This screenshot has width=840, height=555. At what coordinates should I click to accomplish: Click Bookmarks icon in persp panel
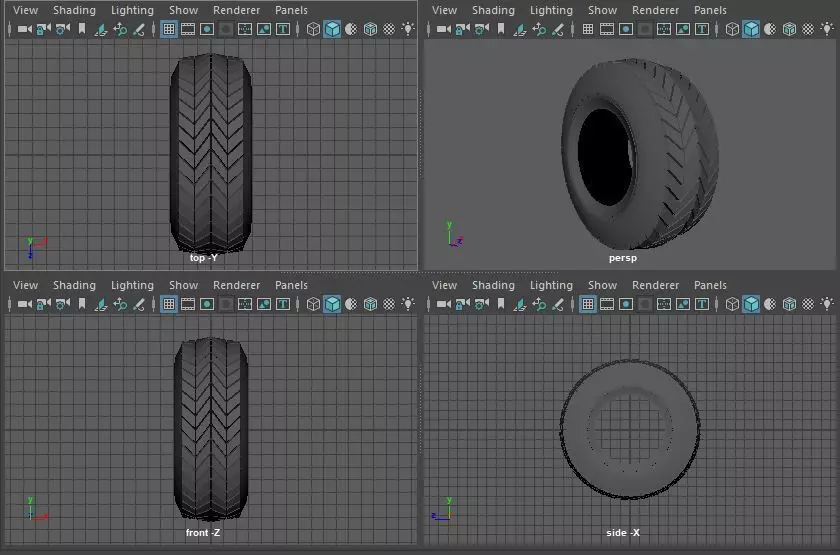501,29
